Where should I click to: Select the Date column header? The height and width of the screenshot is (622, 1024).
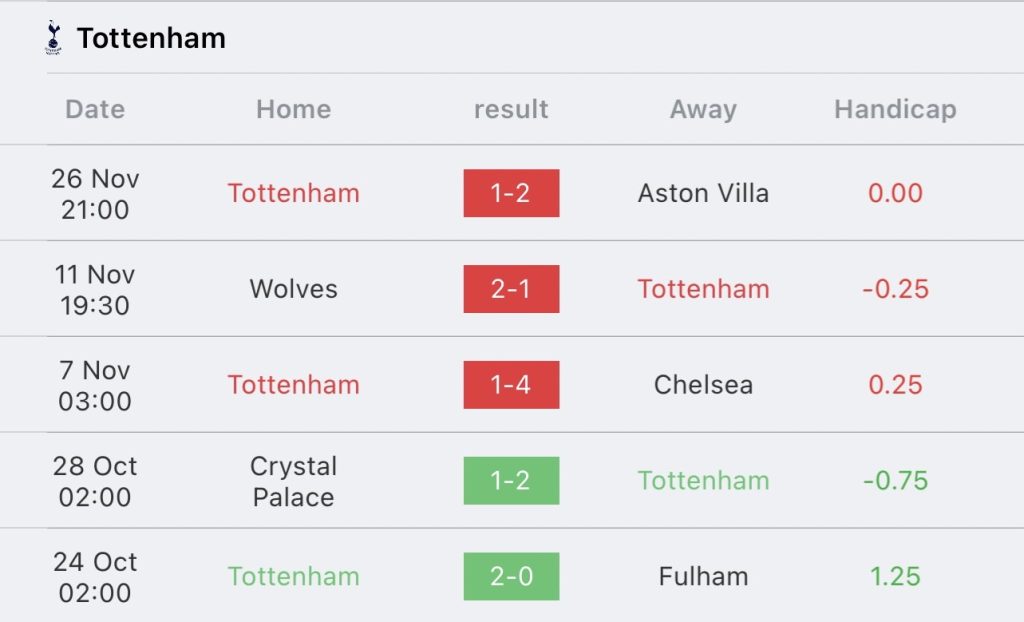(95, 109)
